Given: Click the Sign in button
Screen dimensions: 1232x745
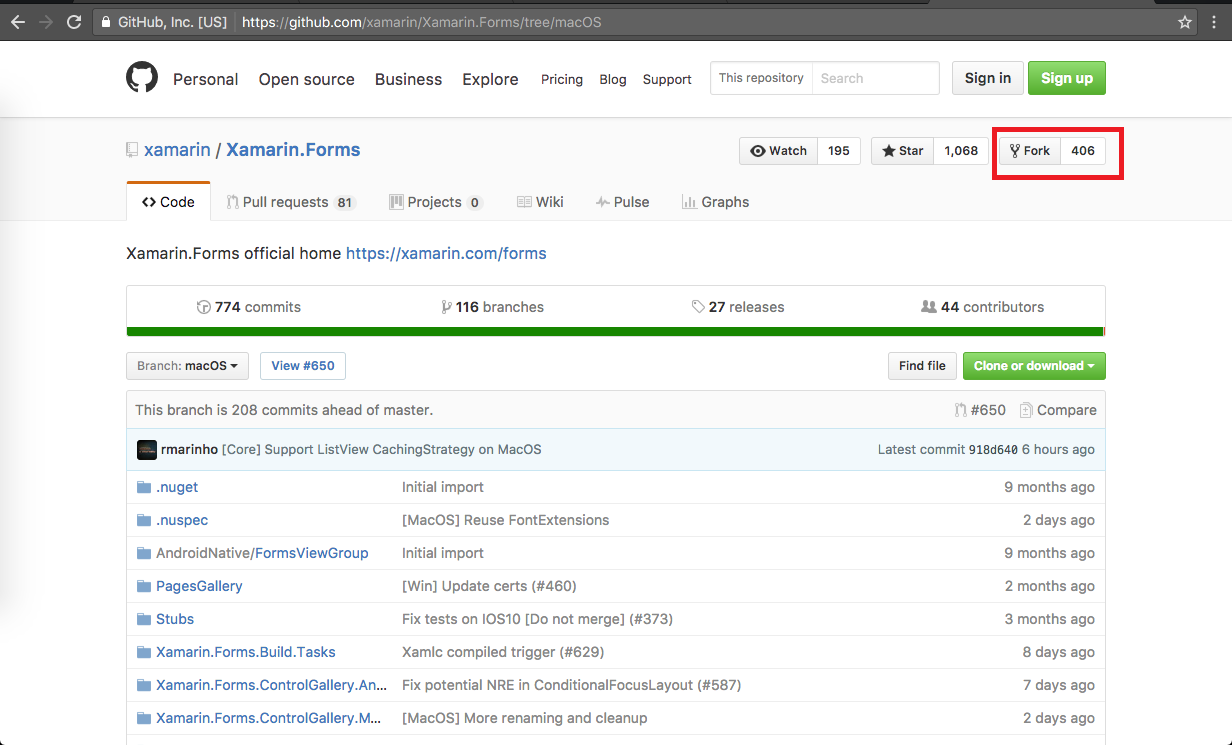Looking at the screenshot, I should click(988, 78).
